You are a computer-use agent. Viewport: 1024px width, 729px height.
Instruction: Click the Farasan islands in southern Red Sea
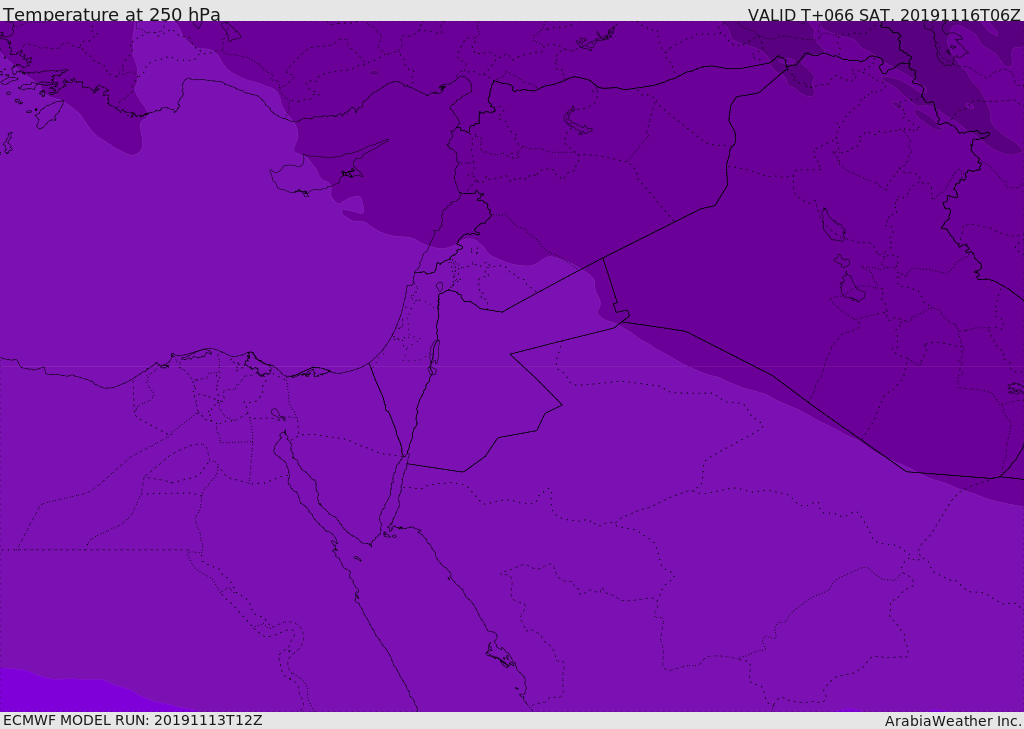tap(502, 655)
